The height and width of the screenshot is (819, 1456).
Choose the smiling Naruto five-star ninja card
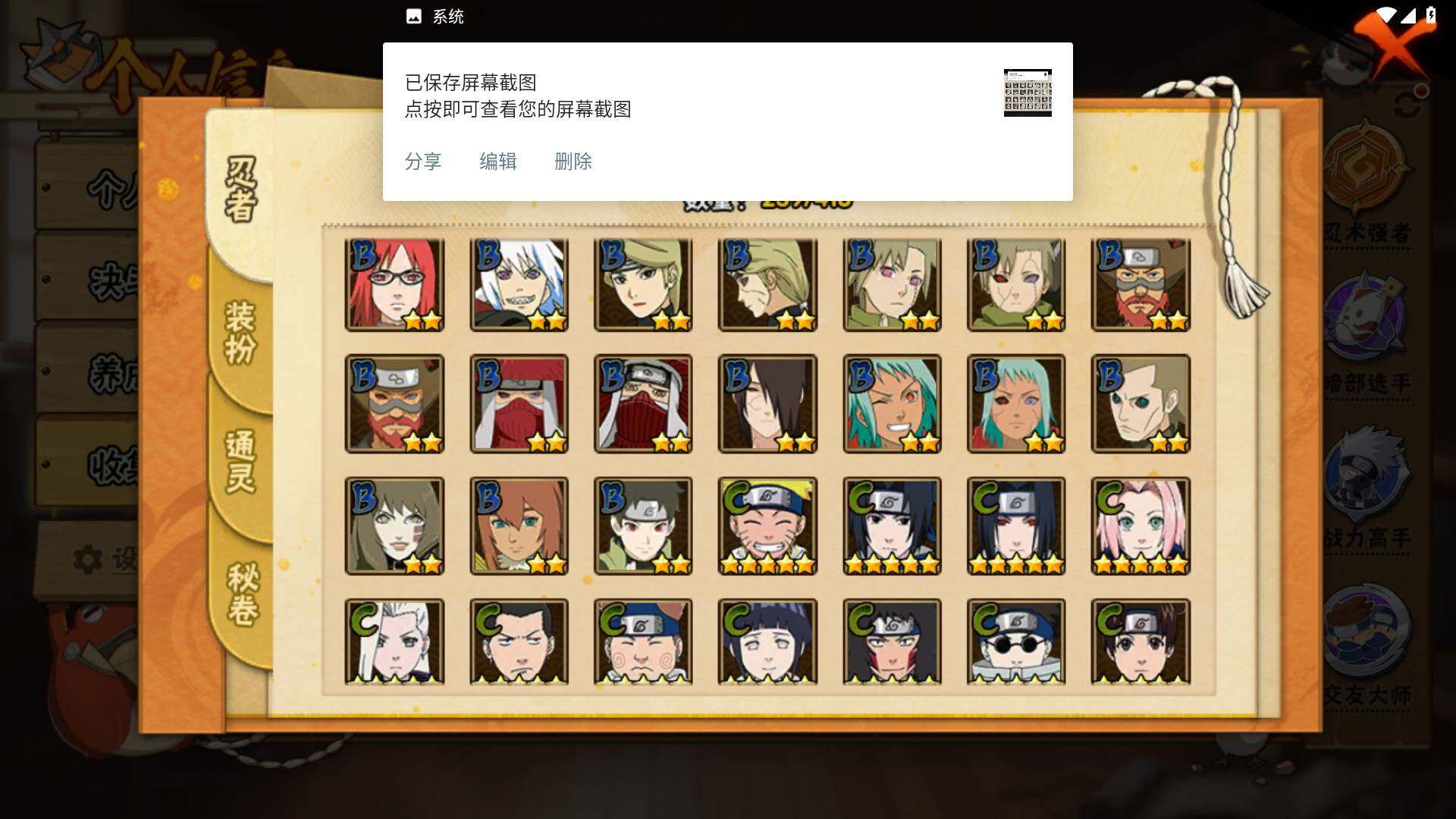(767, 526)
